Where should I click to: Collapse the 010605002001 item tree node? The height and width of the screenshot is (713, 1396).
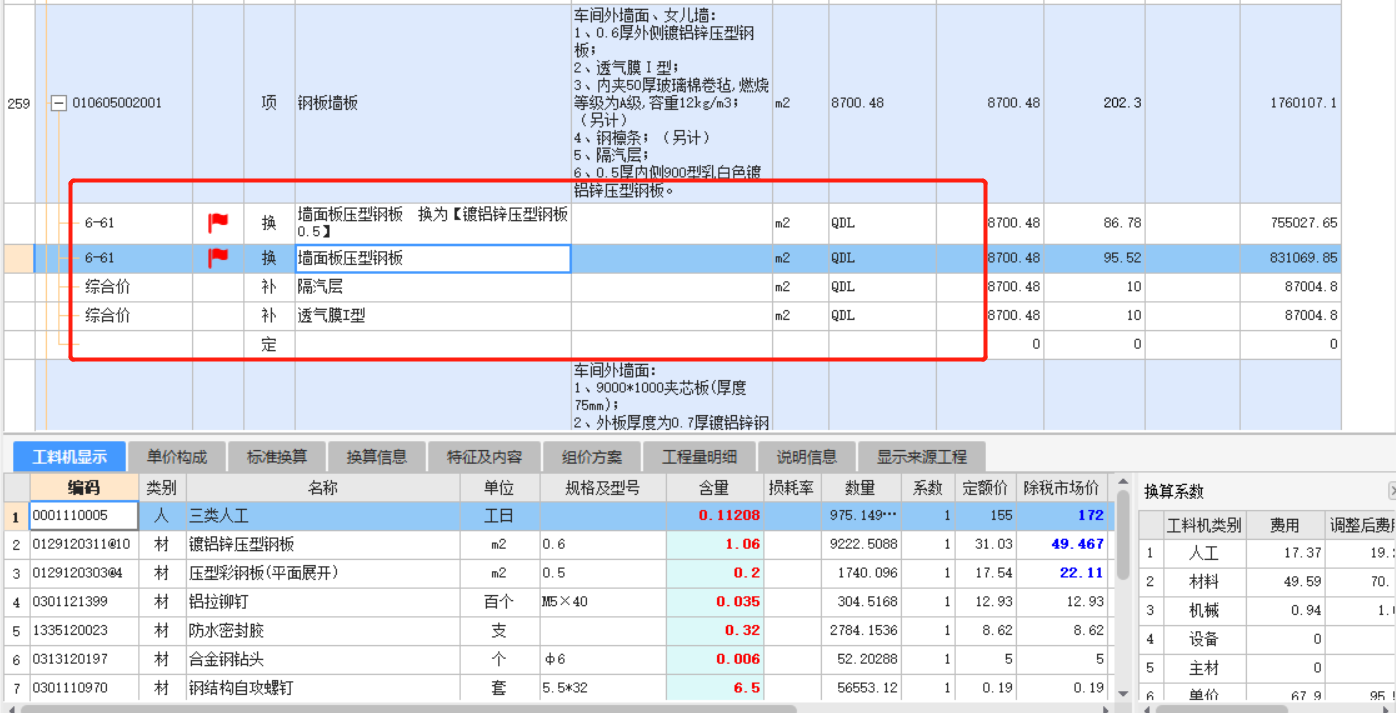(x=59, y=103)
